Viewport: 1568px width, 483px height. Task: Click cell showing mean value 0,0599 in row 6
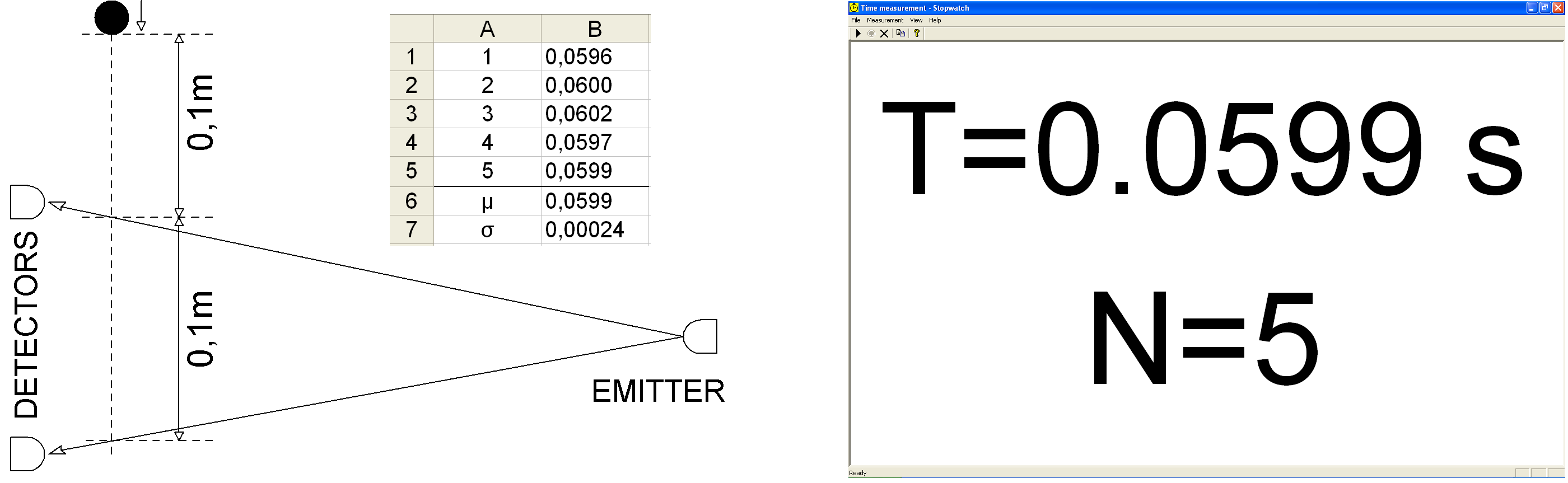click(595, 201)
